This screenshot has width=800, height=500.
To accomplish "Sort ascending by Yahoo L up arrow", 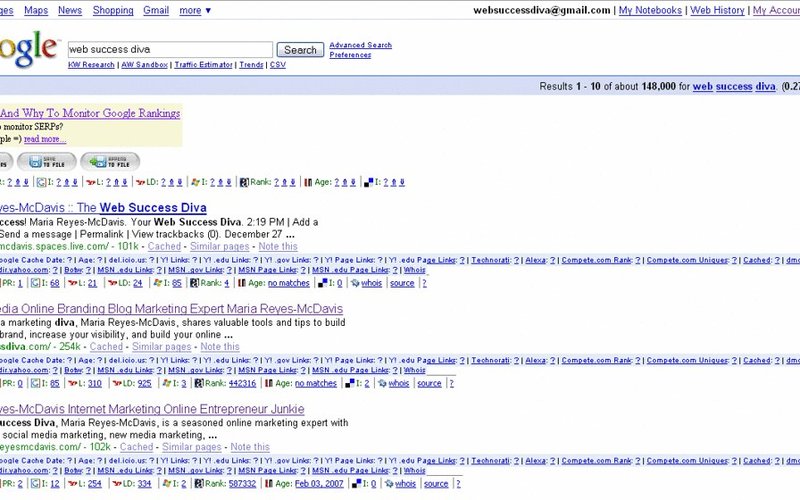I will tap(116, 182).
